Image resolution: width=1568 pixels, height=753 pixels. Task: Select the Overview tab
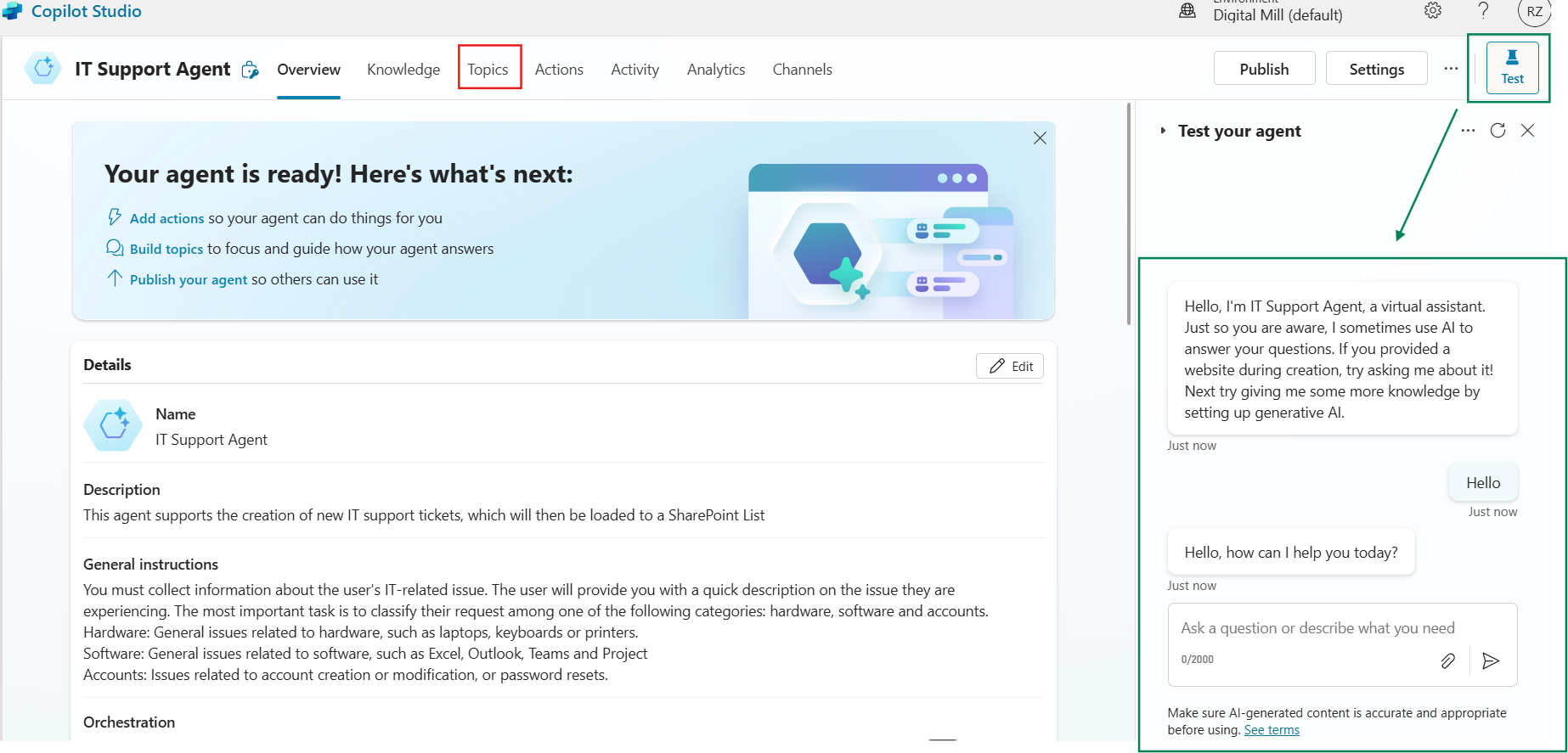tap(308, 70)
